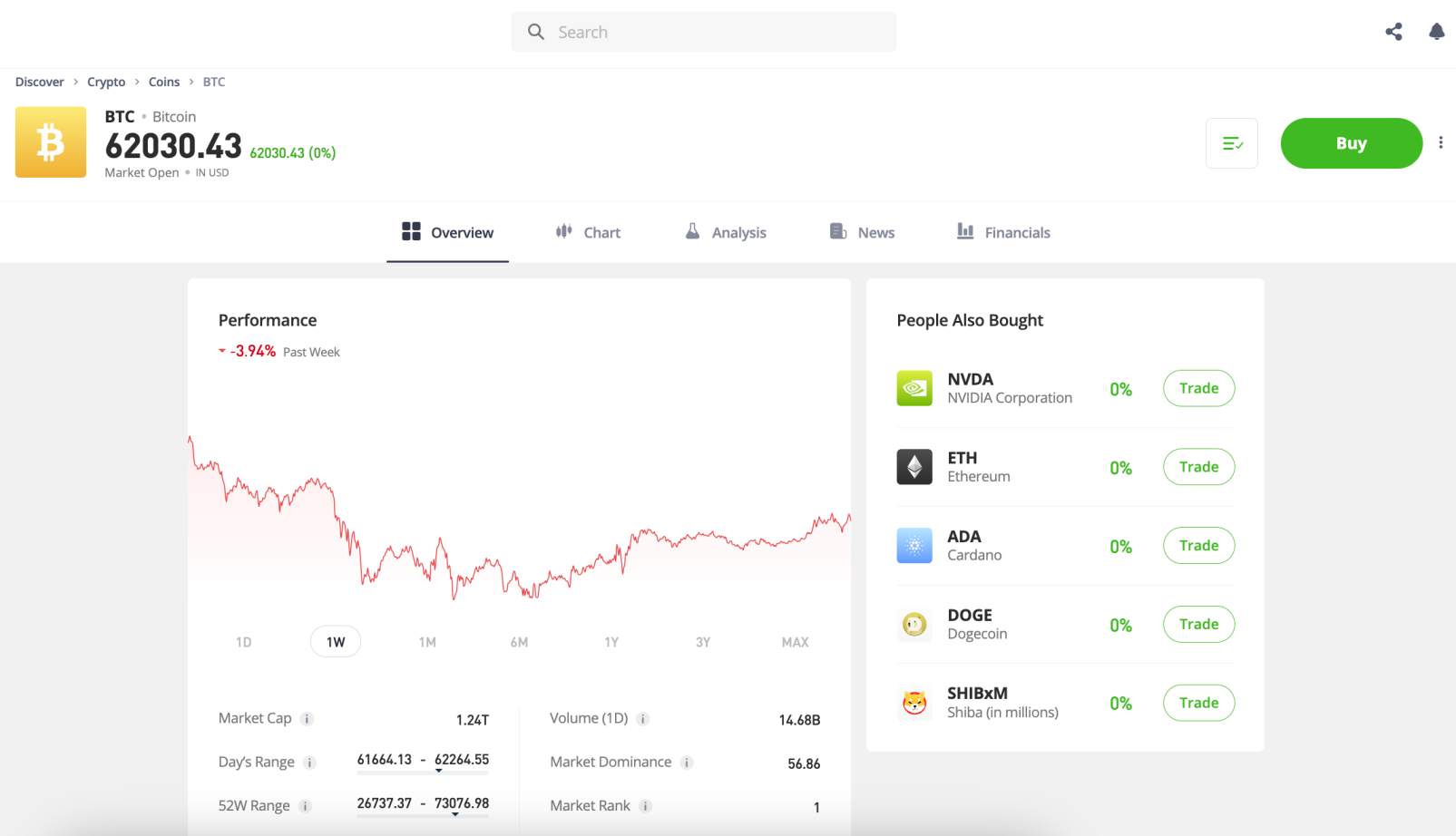This screenshot has height=836, width=1456.
Task: Select 1Y performance timeframe
Action: pyautogui.click(x=611, y=642)
